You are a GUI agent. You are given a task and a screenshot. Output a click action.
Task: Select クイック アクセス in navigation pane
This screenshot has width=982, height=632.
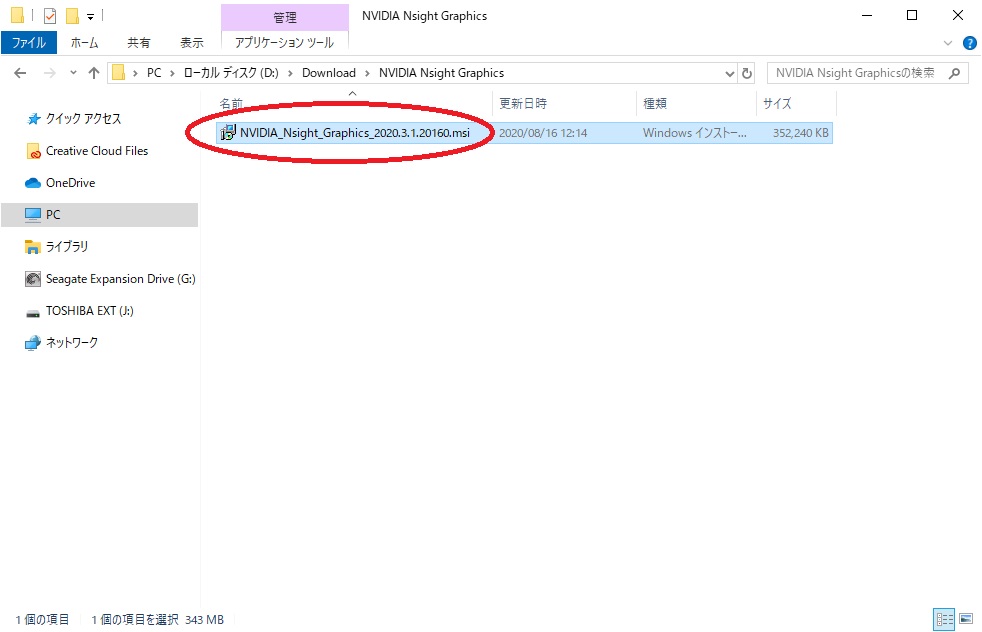83,119
